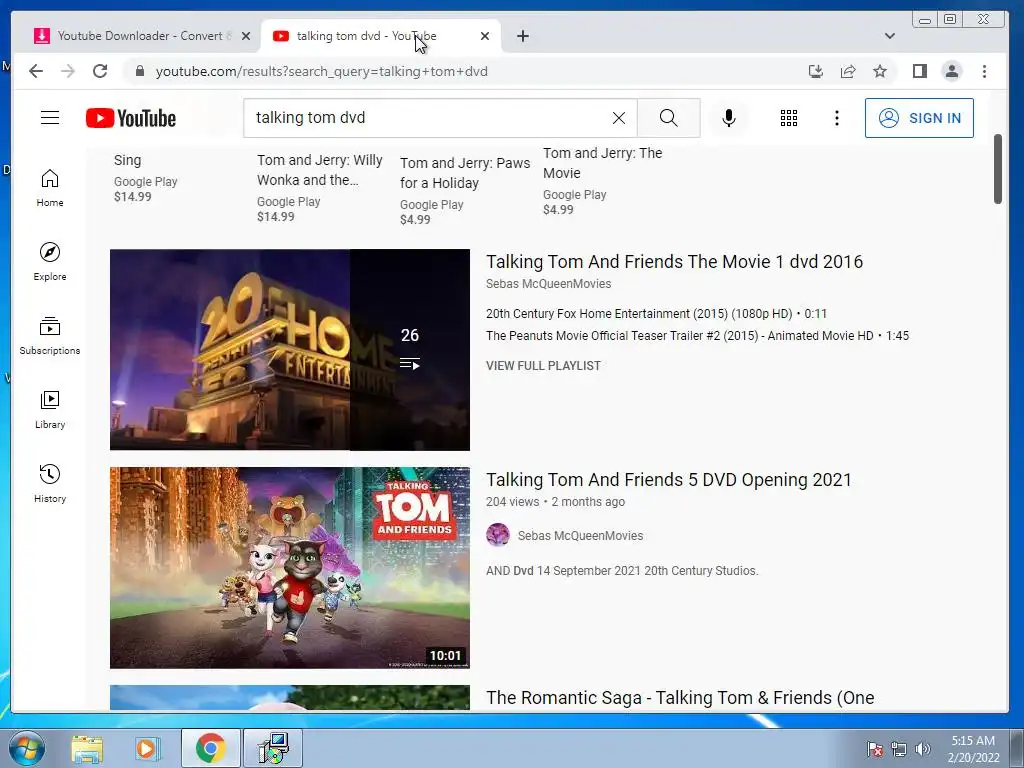Go back in browser
Screen dimensions: 1024x768
pos(36,71)
